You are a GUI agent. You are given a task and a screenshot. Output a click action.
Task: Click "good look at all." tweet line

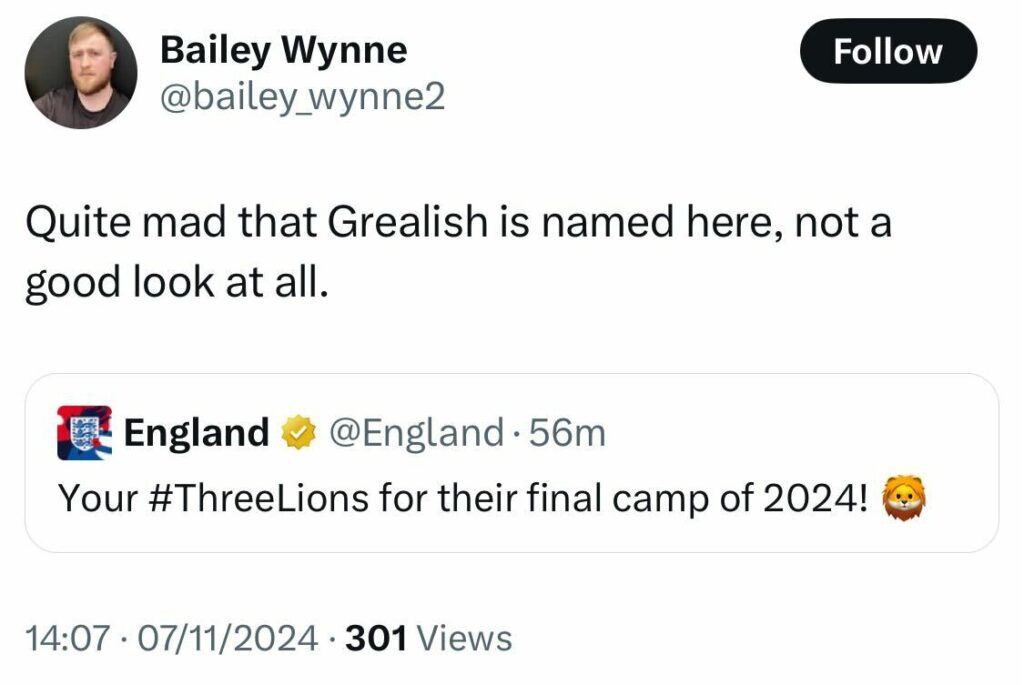coord(176,282)
